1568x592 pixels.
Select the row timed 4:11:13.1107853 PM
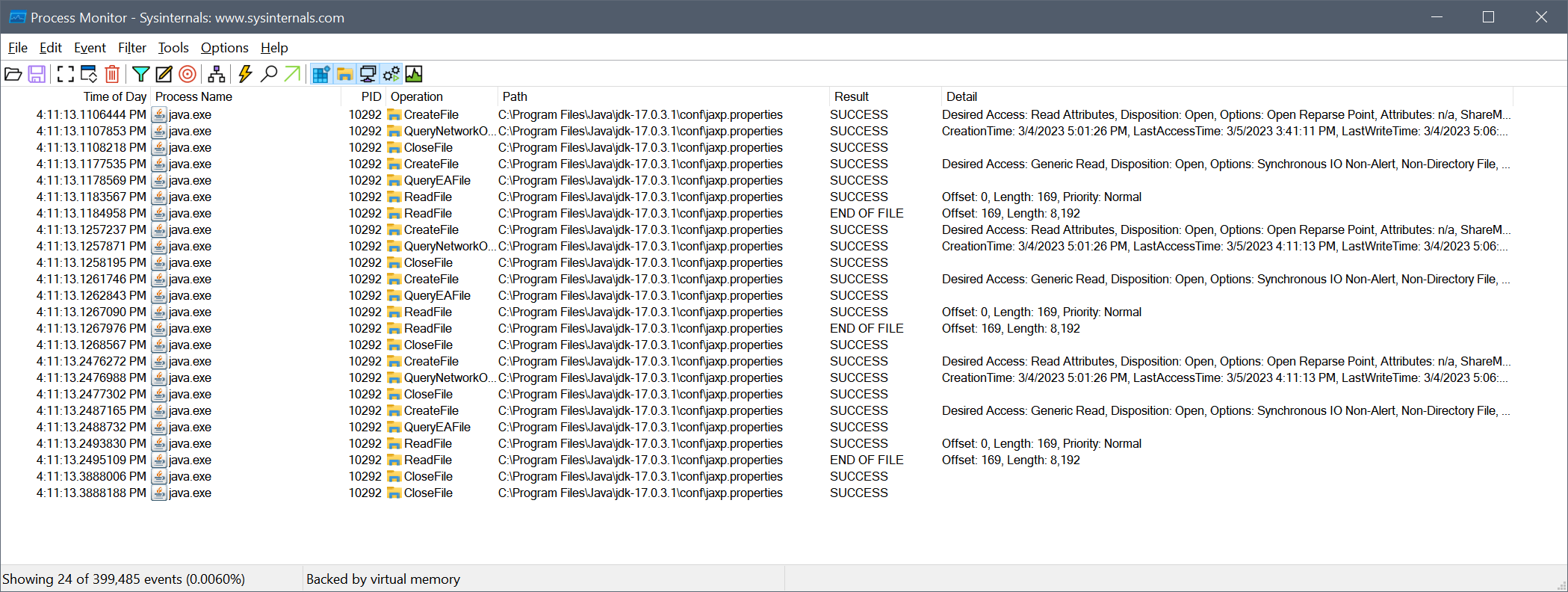click(757, 131)
